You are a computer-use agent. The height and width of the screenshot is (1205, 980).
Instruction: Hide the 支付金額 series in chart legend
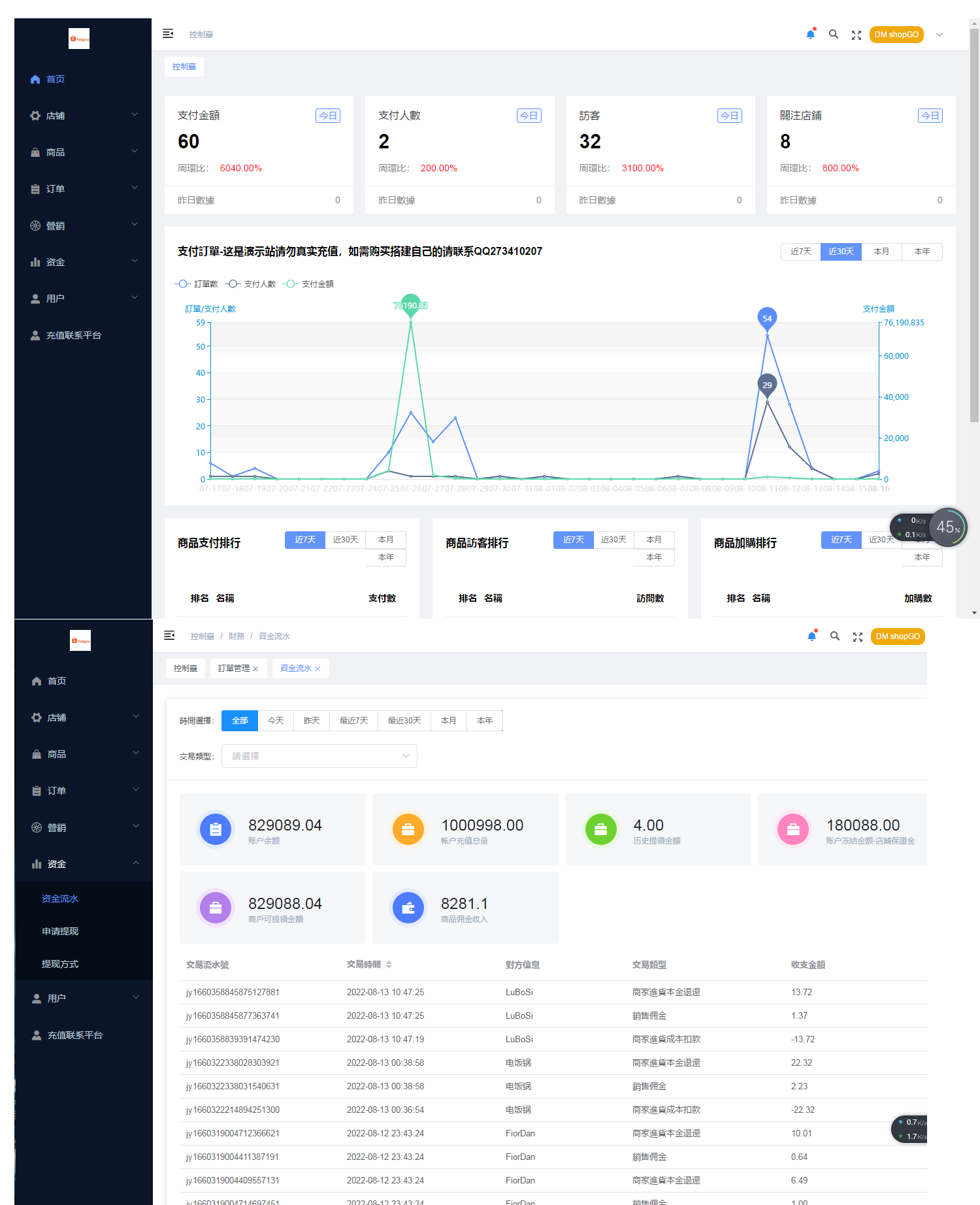click(308, 284)
